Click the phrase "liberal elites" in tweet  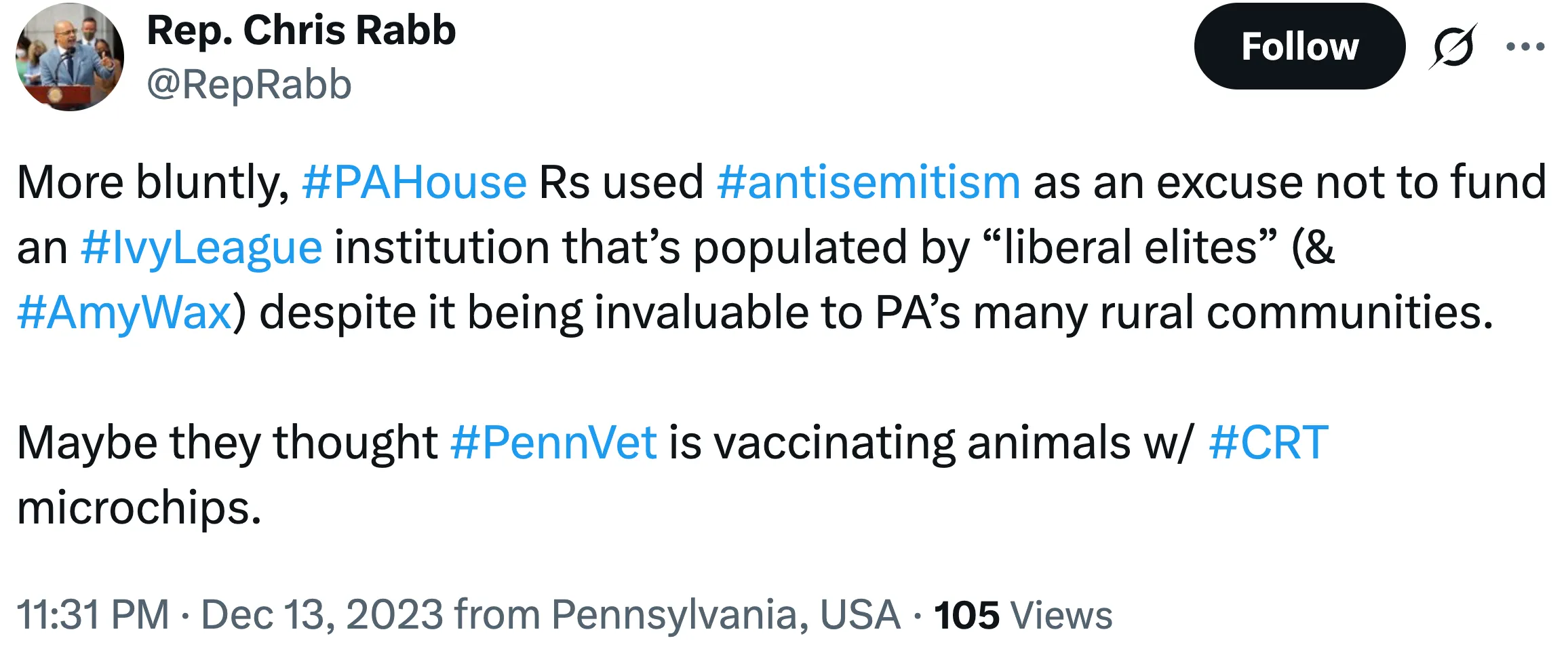[x=1130, y=248]
